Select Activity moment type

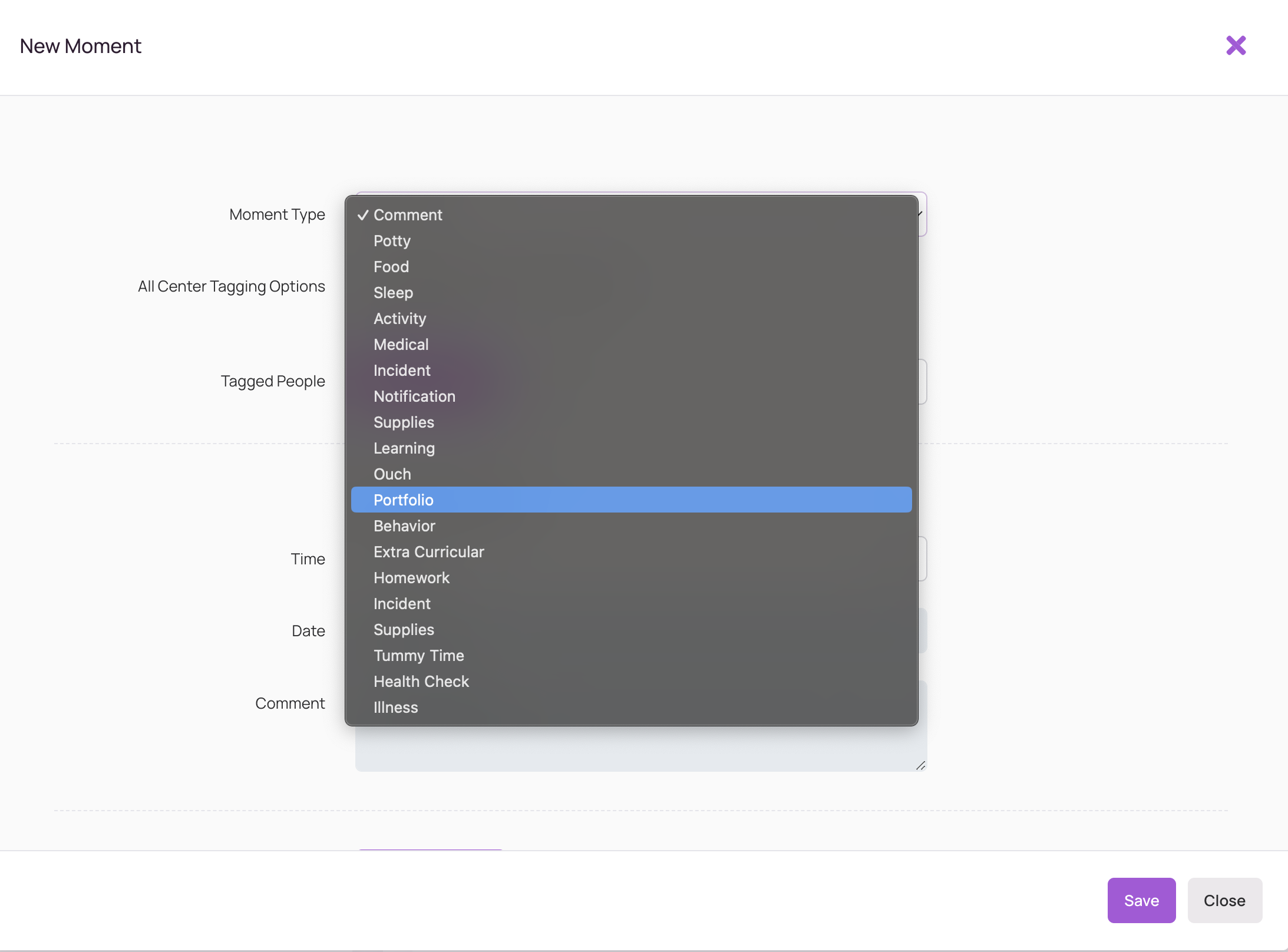(x=399, y=319)
